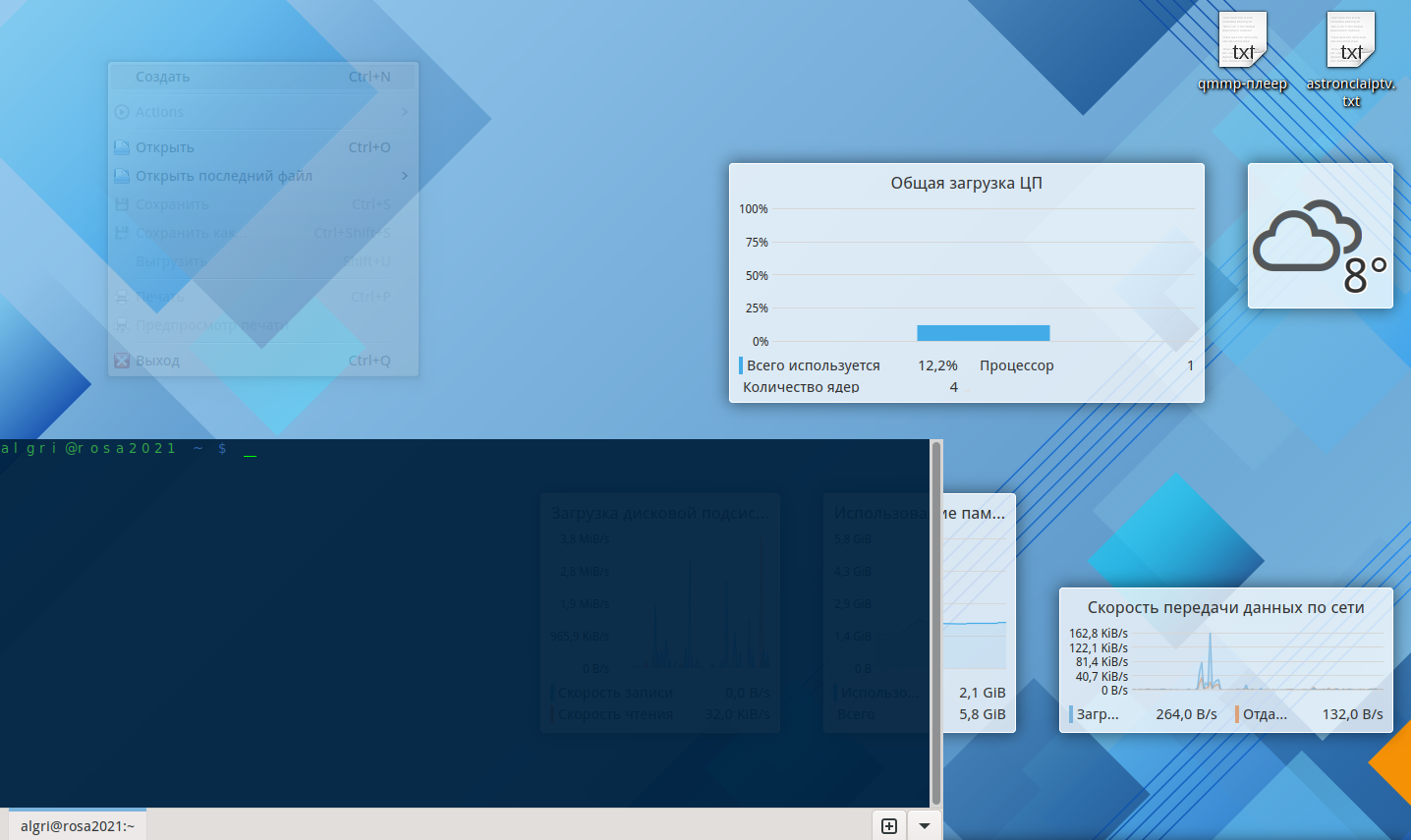The height and width of the screenshot is (840, 1411).
Task: Click the 264,0 B/s download value
Action: 1187,714
